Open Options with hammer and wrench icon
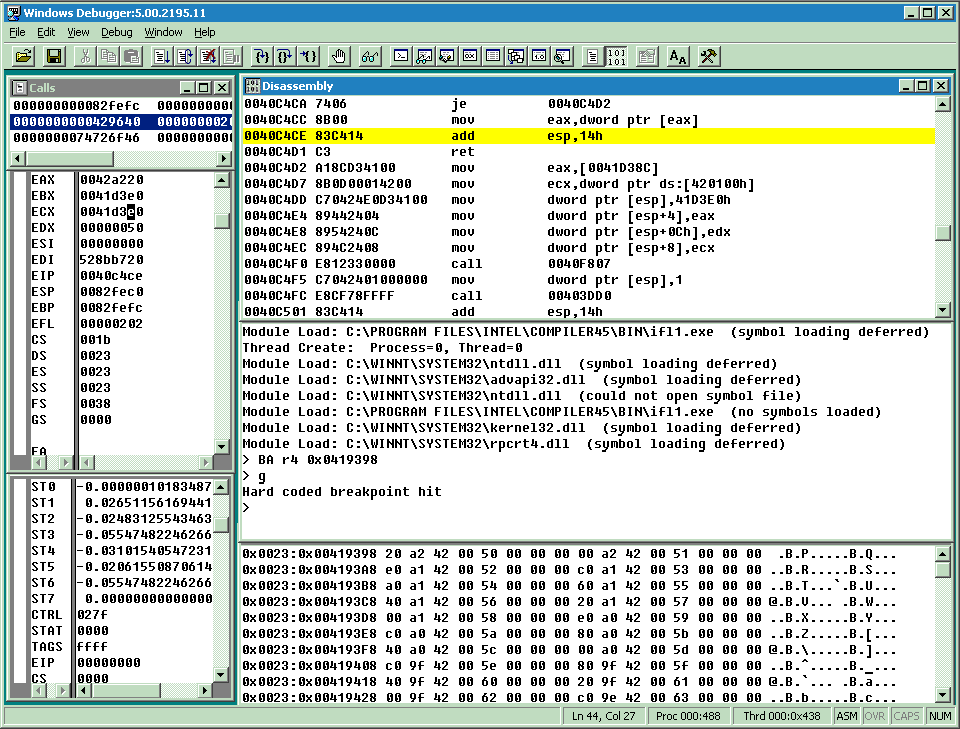 [x=708, y=57]
